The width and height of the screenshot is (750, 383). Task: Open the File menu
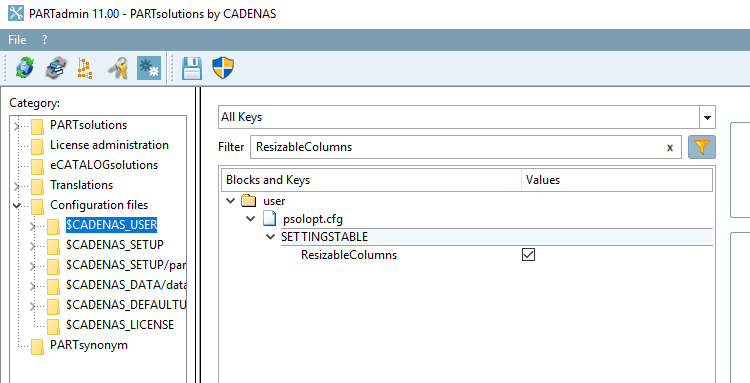click(17, 40)
